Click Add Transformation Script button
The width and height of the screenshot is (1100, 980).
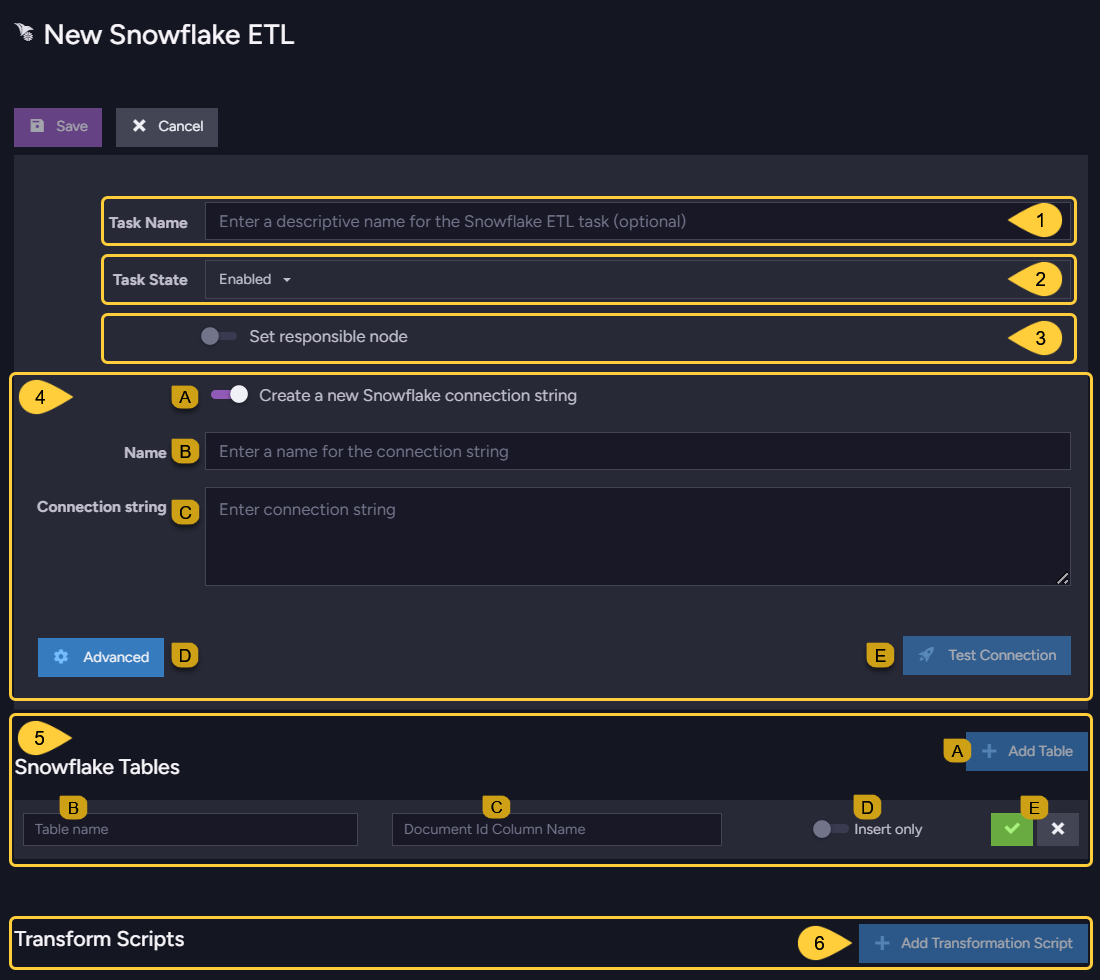[974, 944]
